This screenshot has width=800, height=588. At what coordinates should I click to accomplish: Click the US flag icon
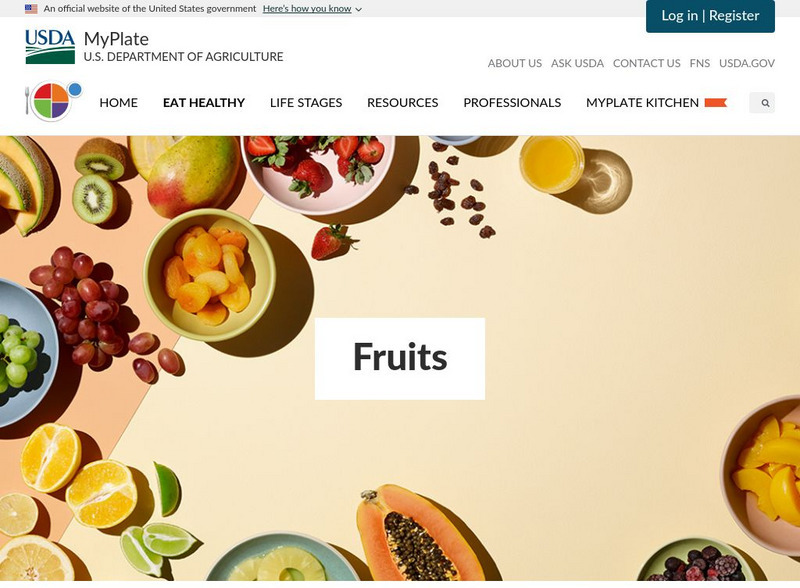[31, 9]
